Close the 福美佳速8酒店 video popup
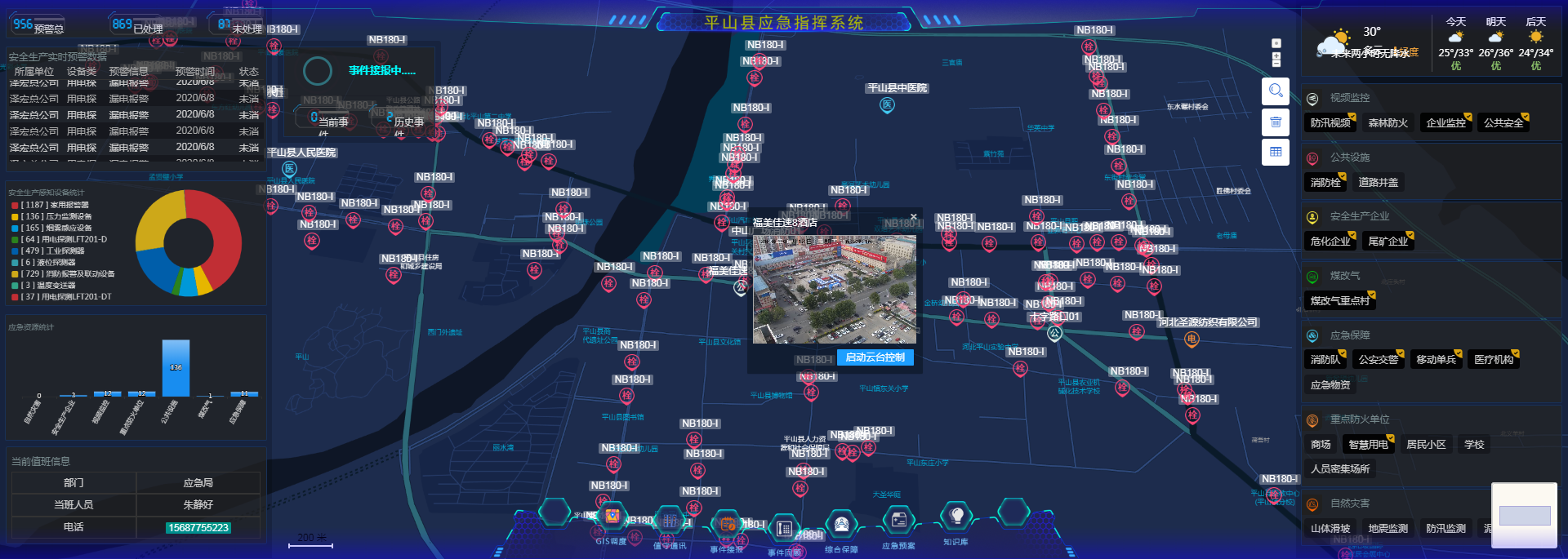 coord(913,217)
